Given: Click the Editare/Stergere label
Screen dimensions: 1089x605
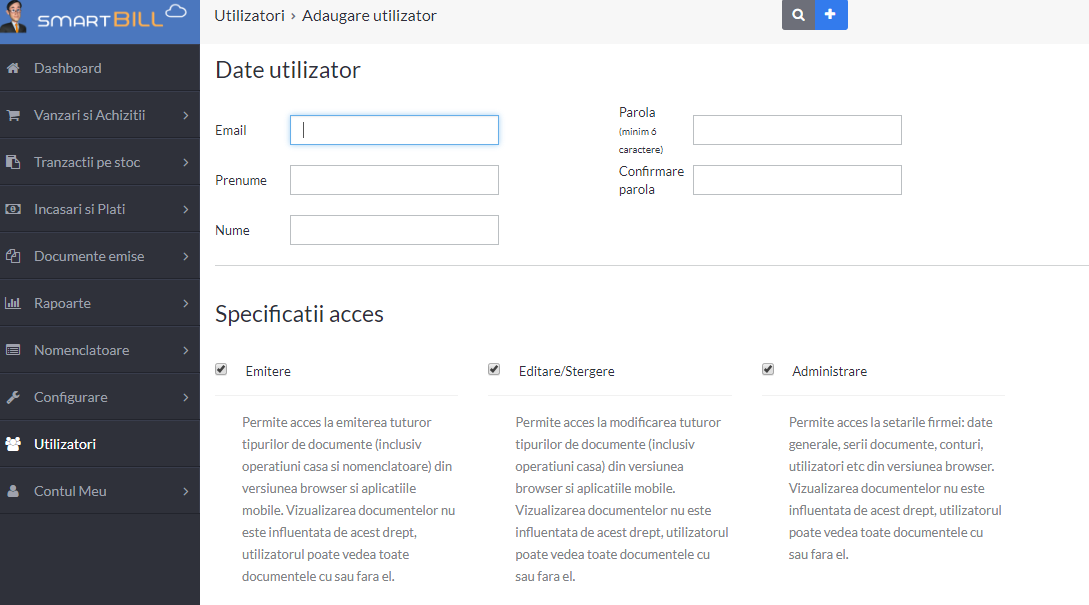Looking at the screenshot, I should (x=567, y=371).
